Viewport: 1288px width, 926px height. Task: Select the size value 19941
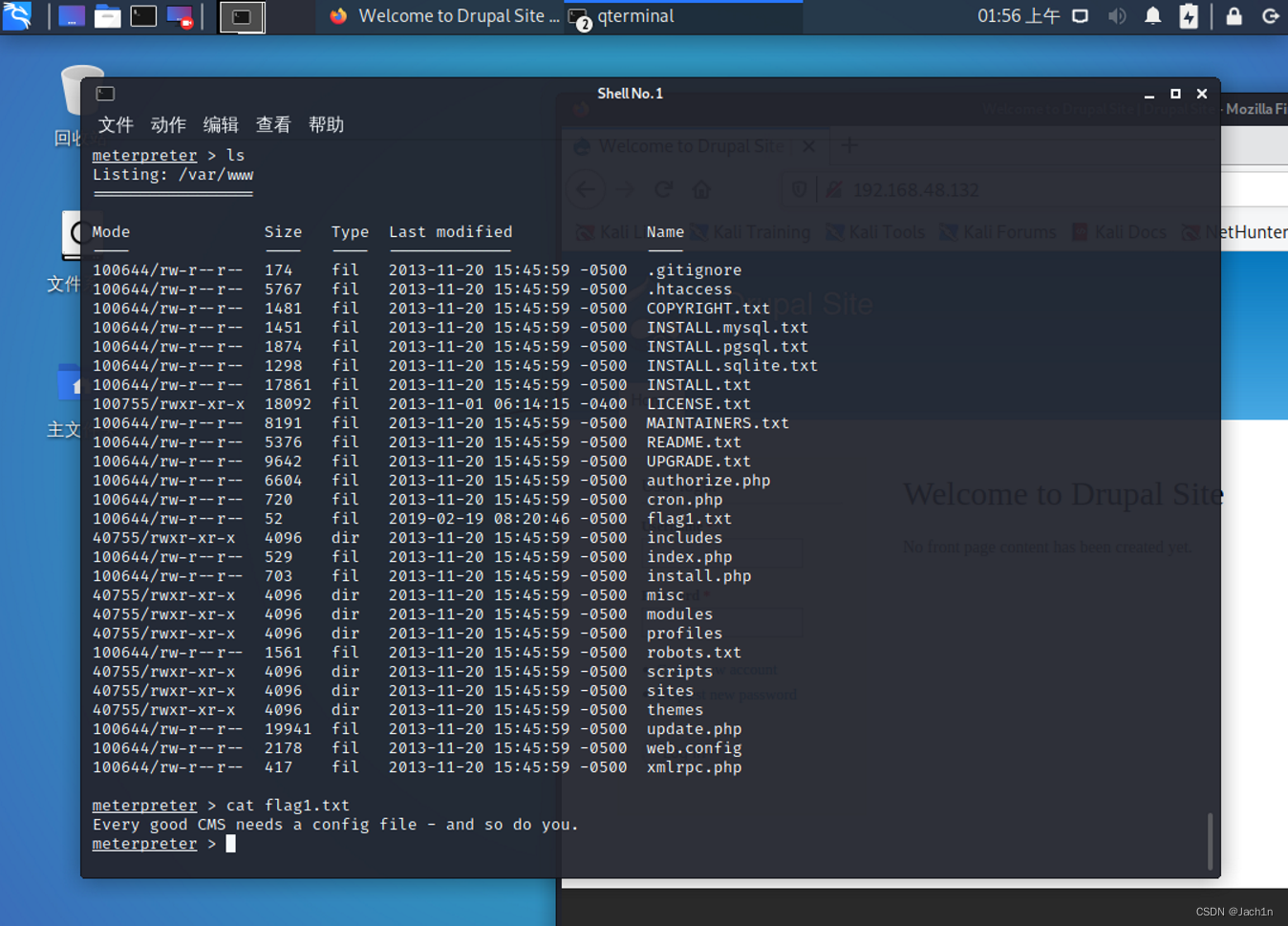point(288,729)
